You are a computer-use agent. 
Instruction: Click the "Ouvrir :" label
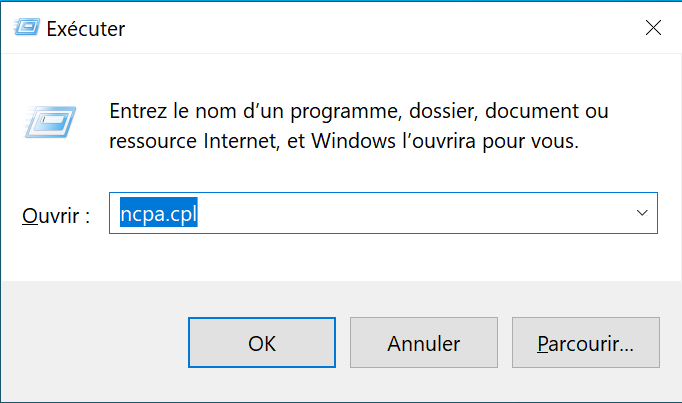56,215
